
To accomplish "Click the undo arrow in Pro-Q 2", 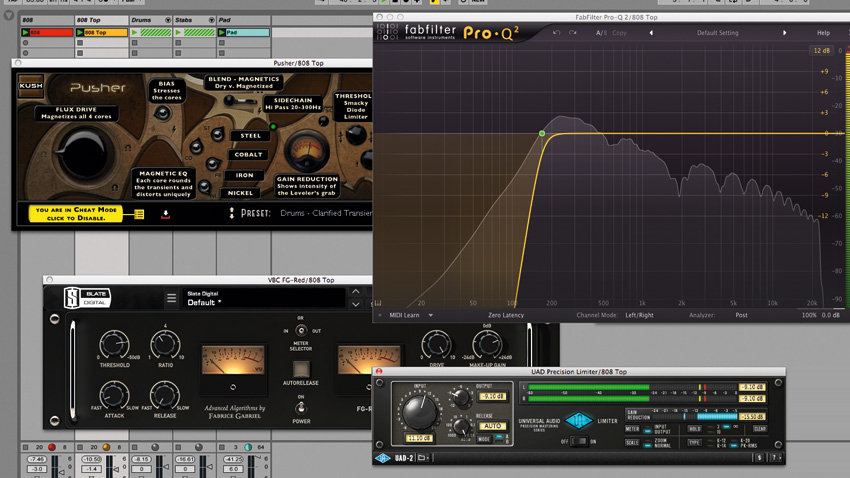I will (557, 33).
